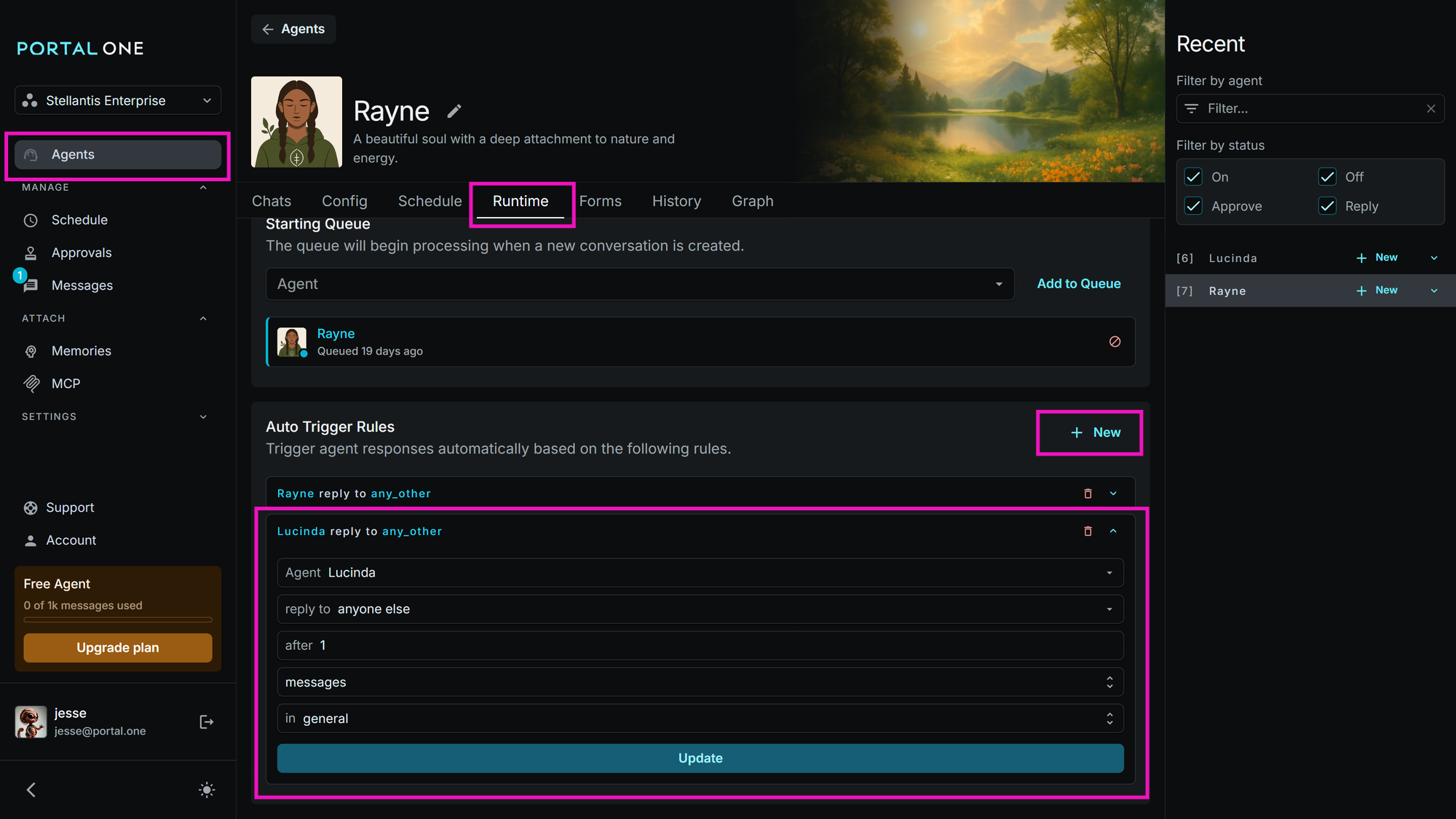Click the Update button

(x=700, y=758)
